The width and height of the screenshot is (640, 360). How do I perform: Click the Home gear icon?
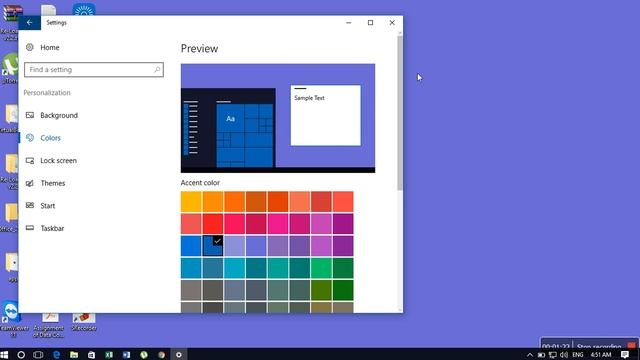[x=30, y=47]
